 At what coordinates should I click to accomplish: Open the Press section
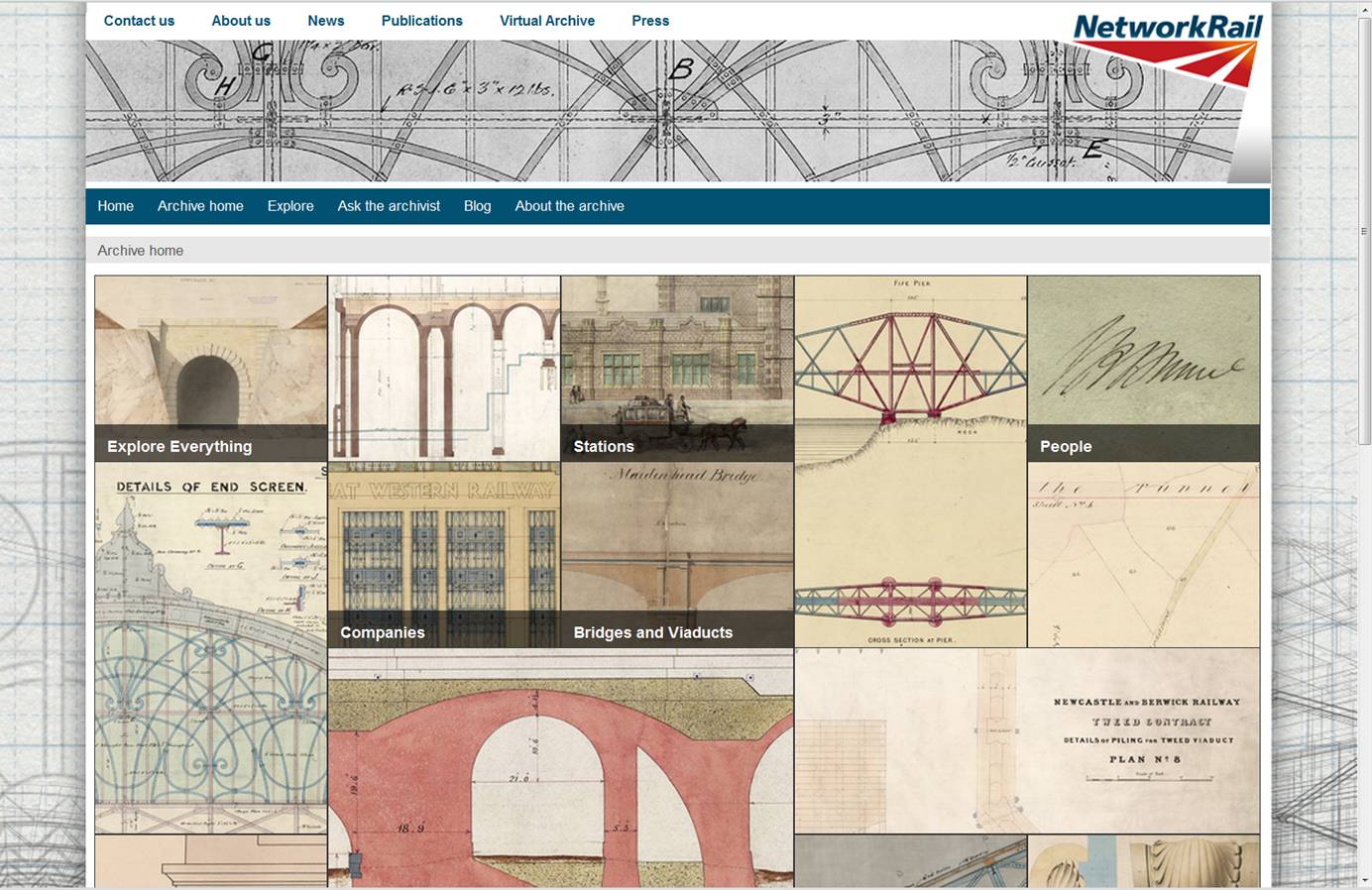coord(650,20)
